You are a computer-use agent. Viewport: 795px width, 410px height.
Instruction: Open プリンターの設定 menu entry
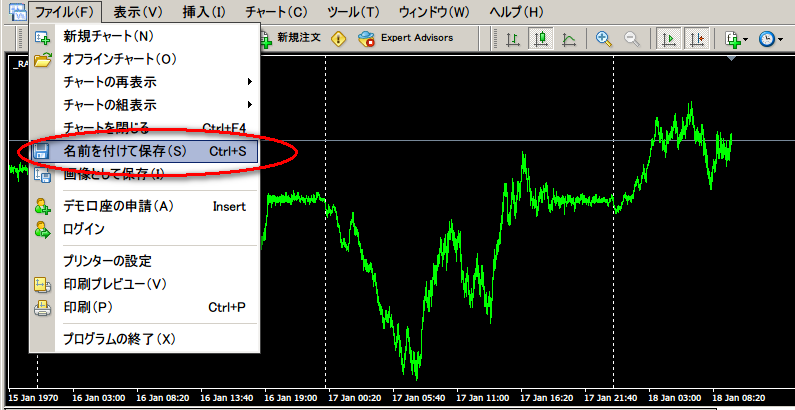click(x=144, y=261)
